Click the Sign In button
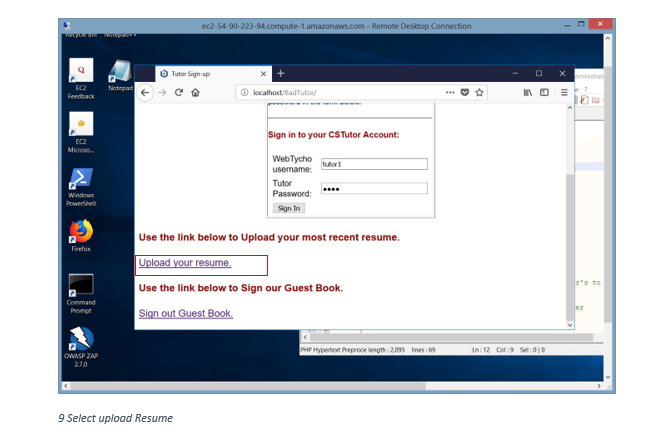Viewport: 660px width, 445px height. click(x=289, y=208)
